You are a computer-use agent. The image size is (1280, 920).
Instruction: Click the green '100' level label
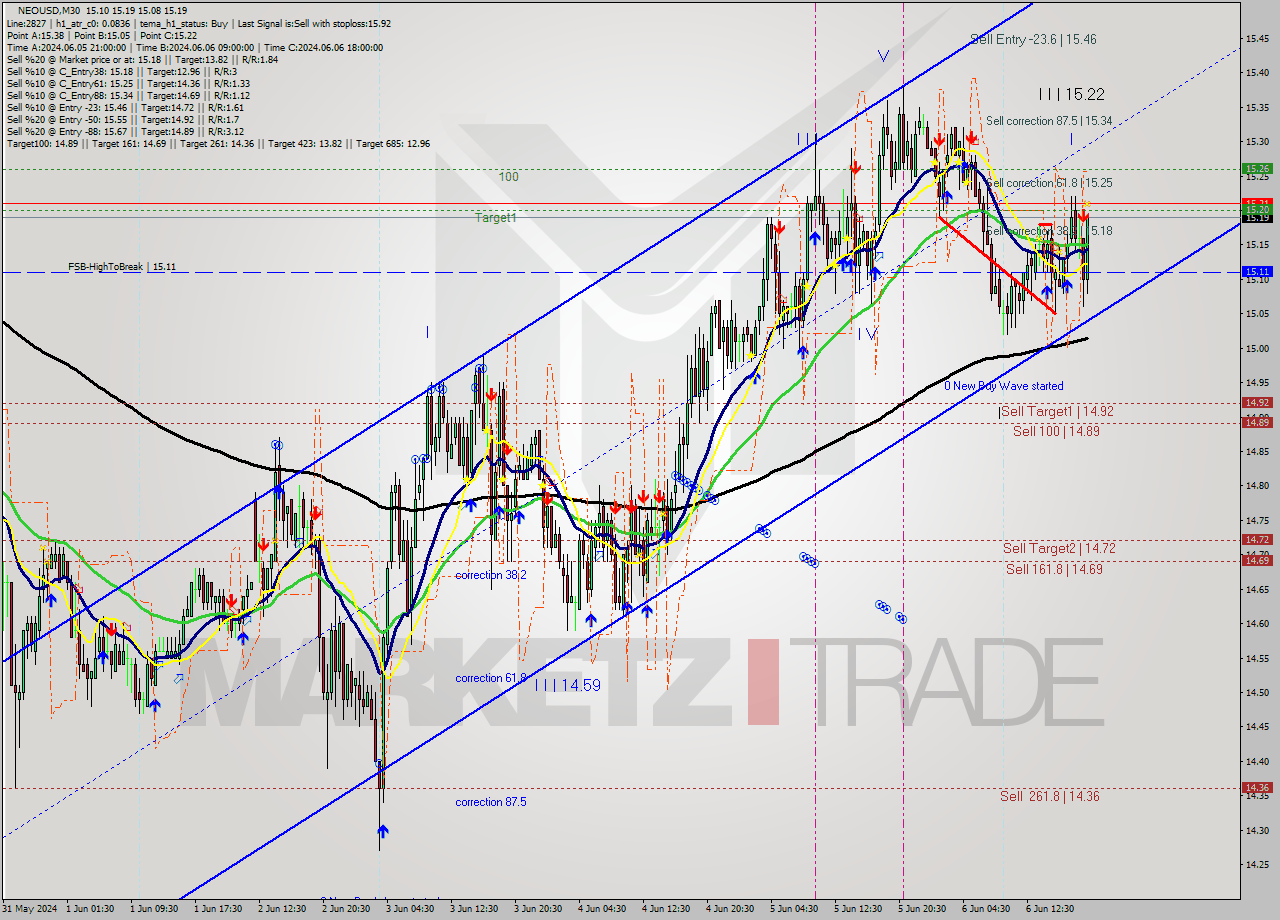click(509, 177)
